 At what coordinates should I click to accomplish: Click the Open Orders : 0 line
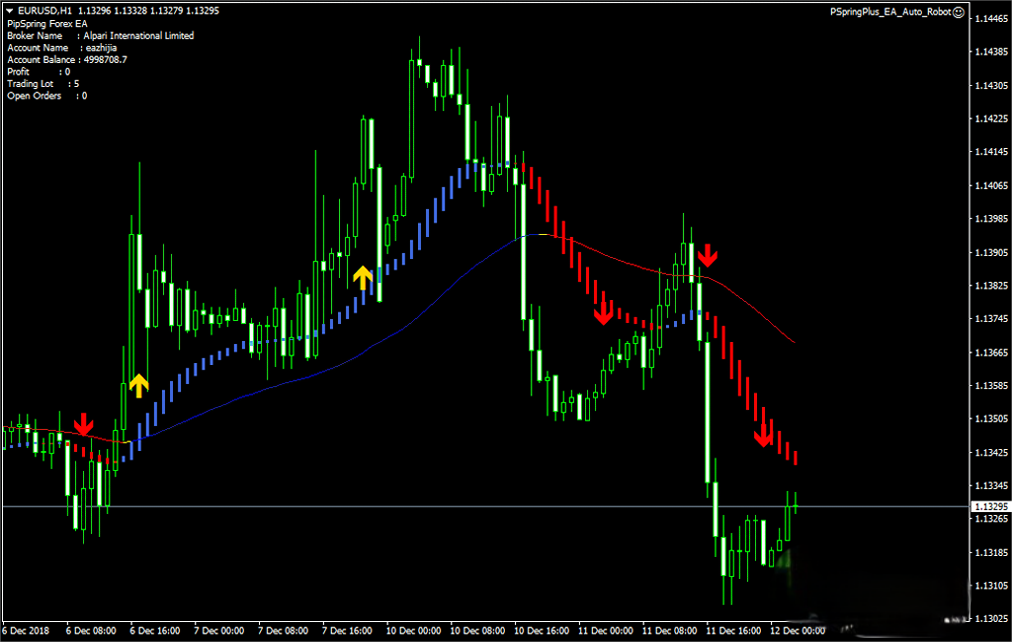click(47, 95)
